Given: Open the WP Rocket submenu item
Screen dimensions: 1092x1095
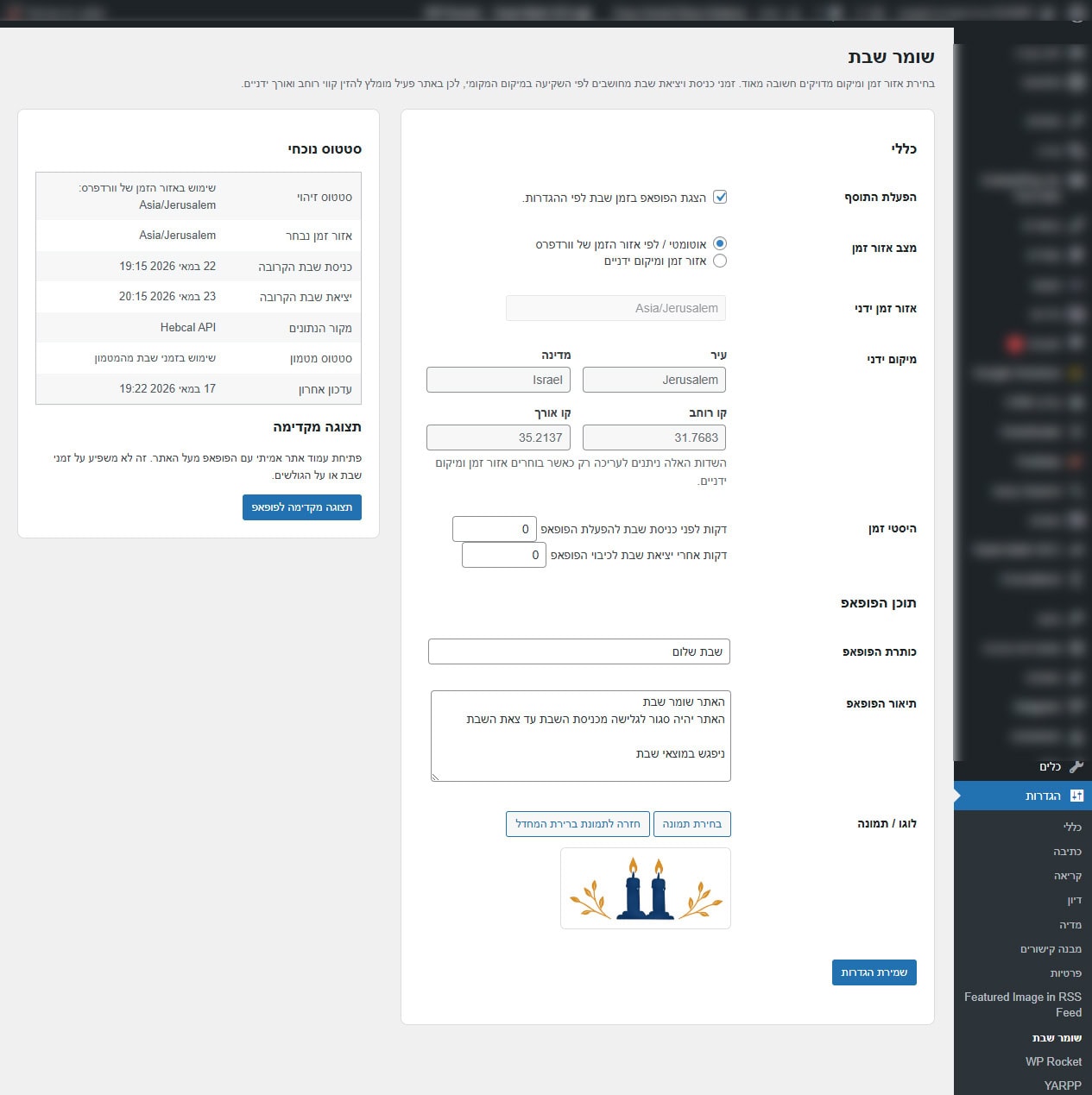Looking at the screenshot, I should point(1053,1061).
